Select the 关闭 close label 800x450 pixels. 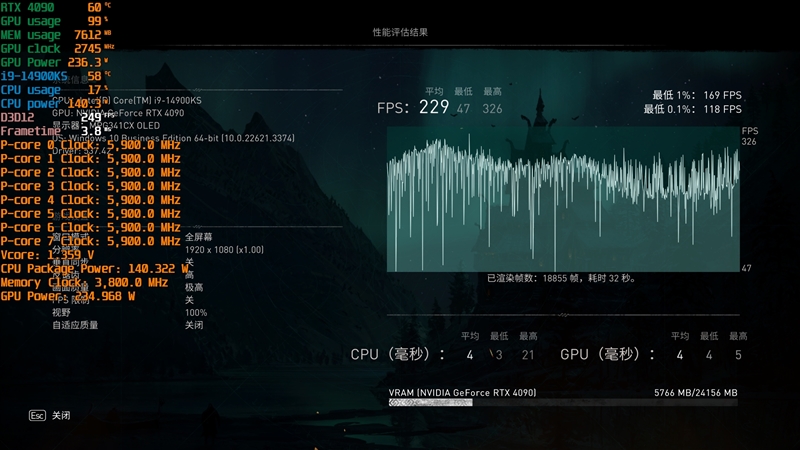tap(61, 416)
